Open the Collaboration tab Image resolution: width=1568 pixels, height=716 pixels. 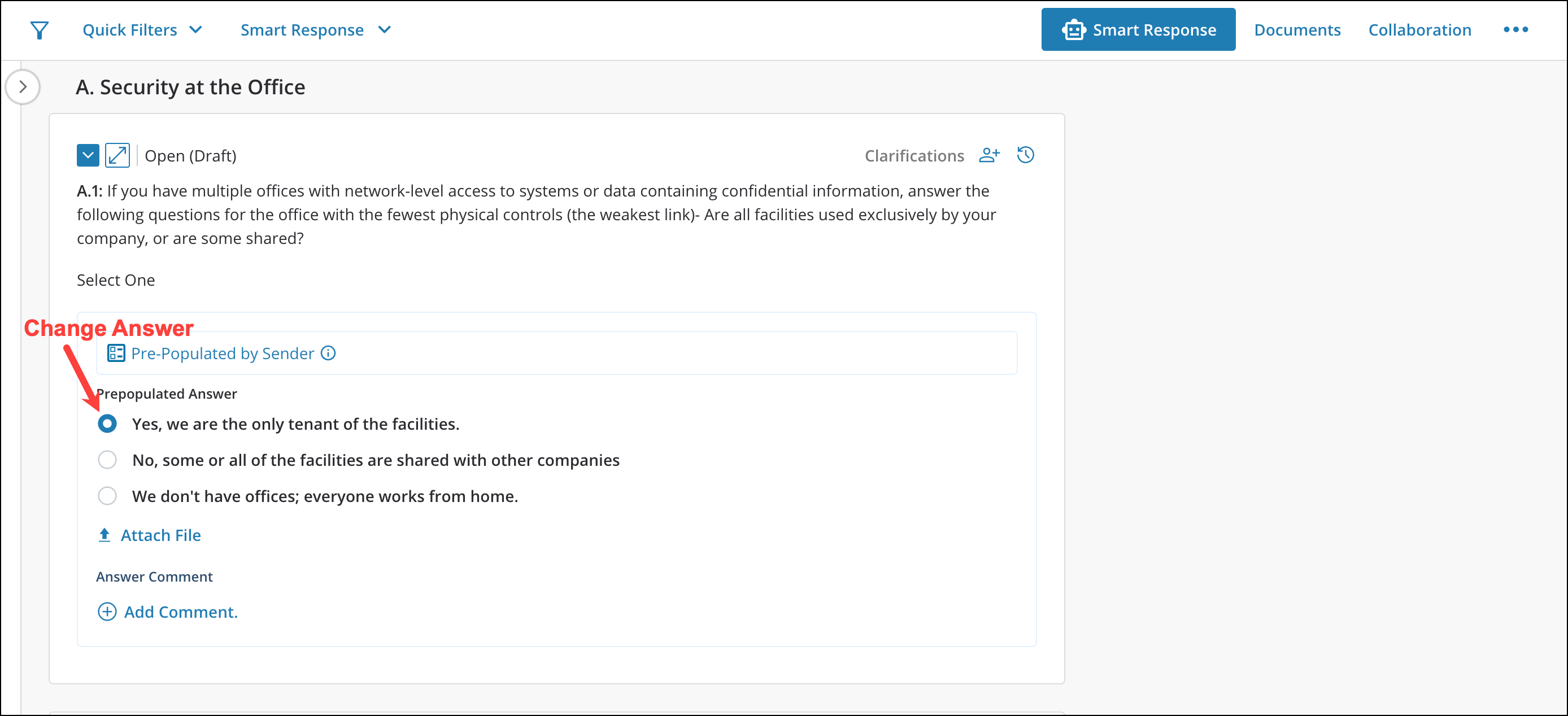click(x=1419, y=30)
